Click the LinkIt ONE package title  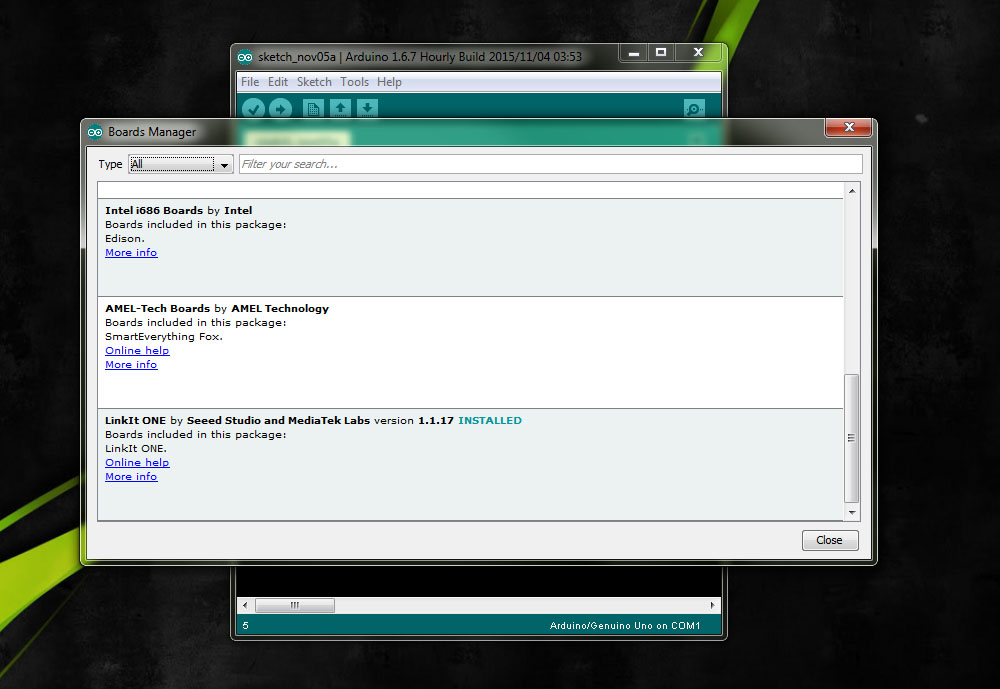[x=135, y=420]
